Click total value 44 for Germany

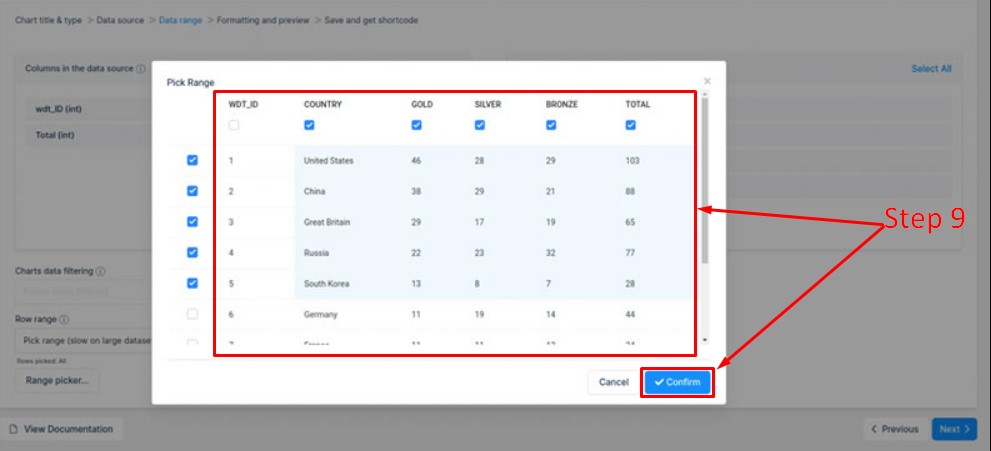point(630,315)
